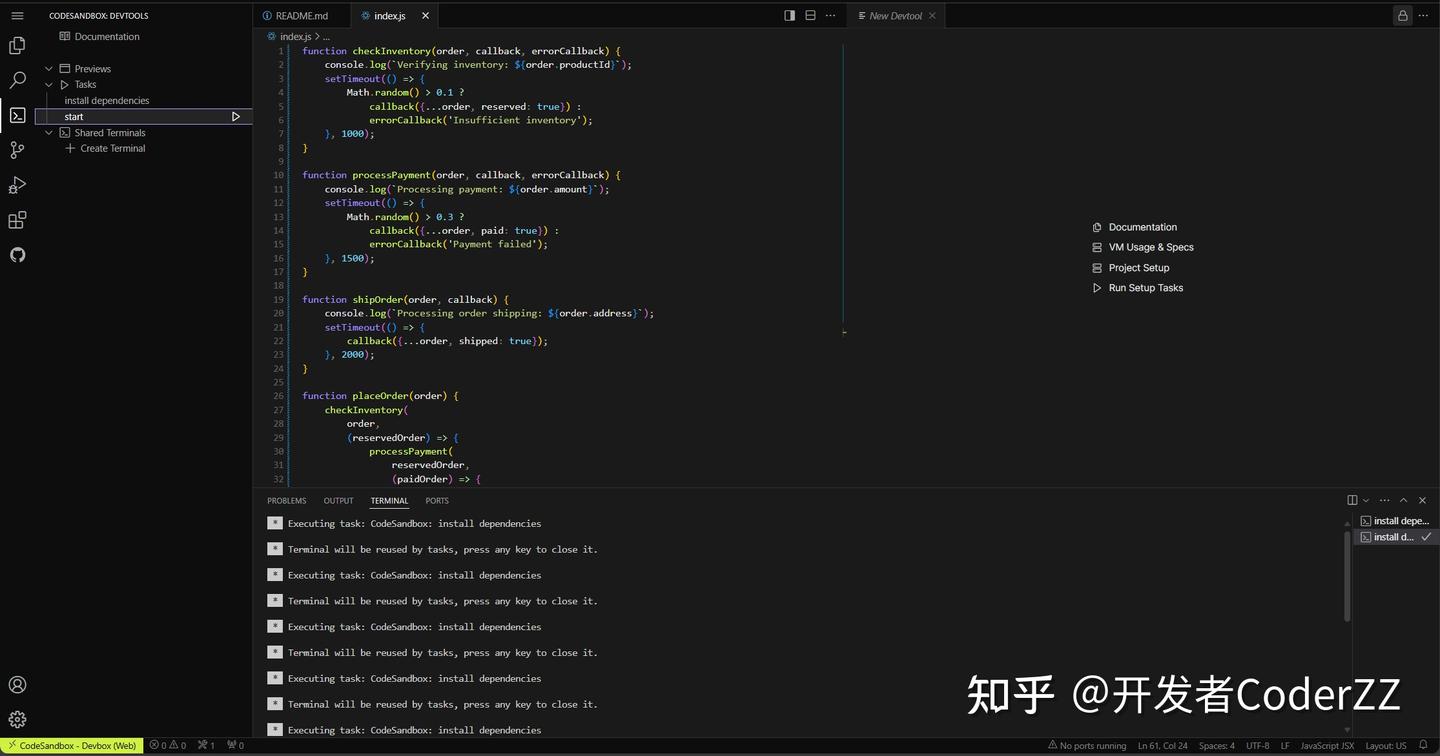Maximize the panel with the chevron icon

click(1403, 500)
